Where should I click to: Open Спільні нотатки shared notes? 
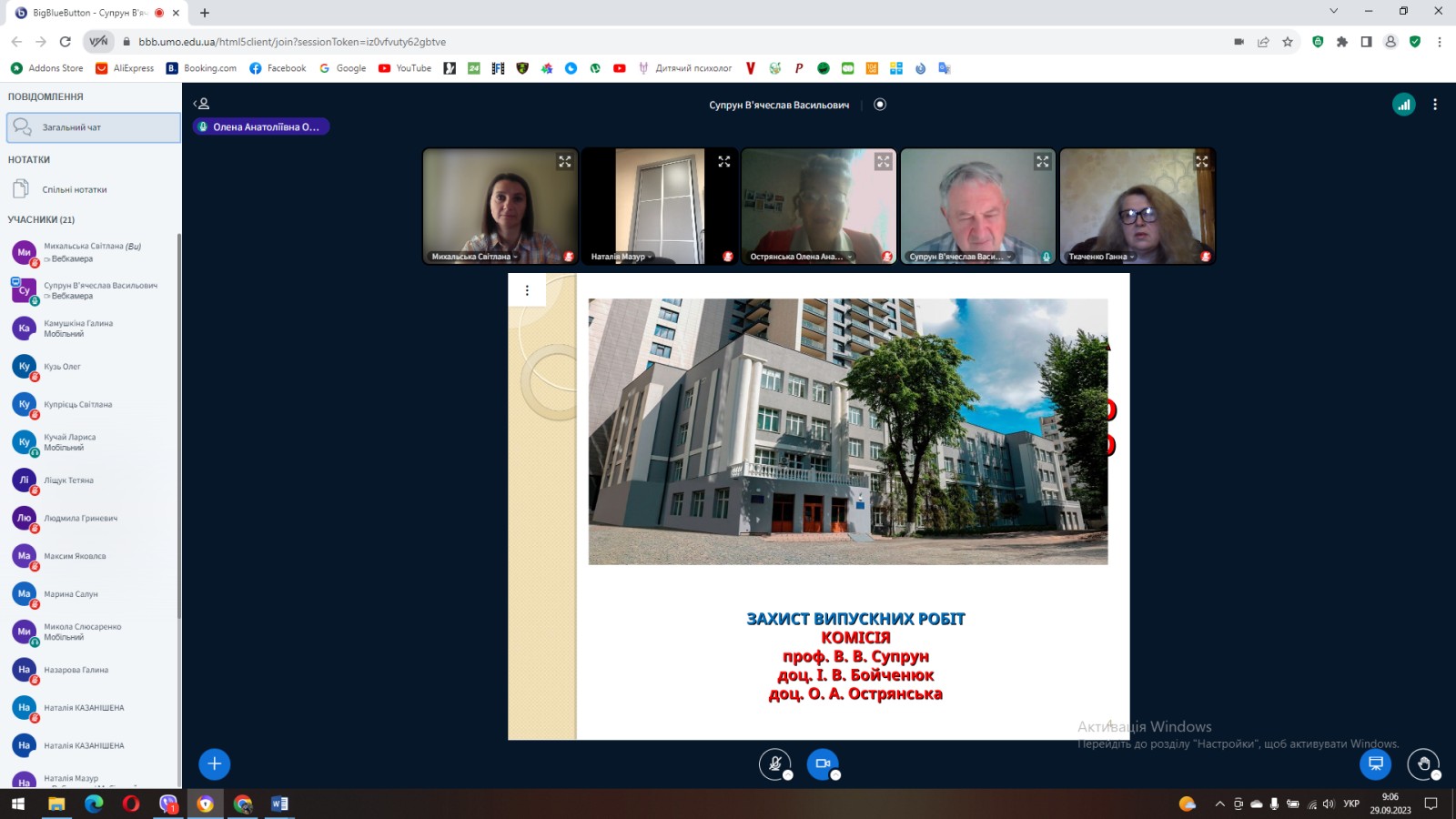(x=74, y=189)
